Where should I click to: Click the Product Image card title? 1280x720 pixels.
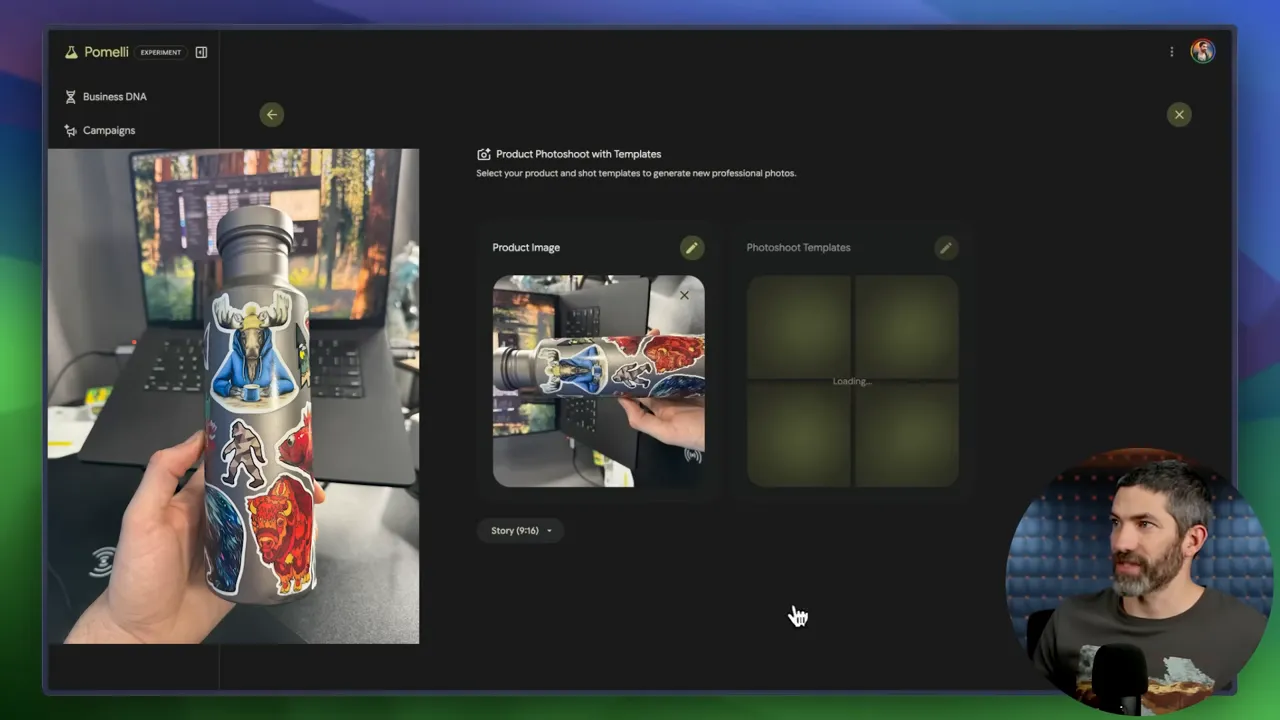tap(526, 248)
